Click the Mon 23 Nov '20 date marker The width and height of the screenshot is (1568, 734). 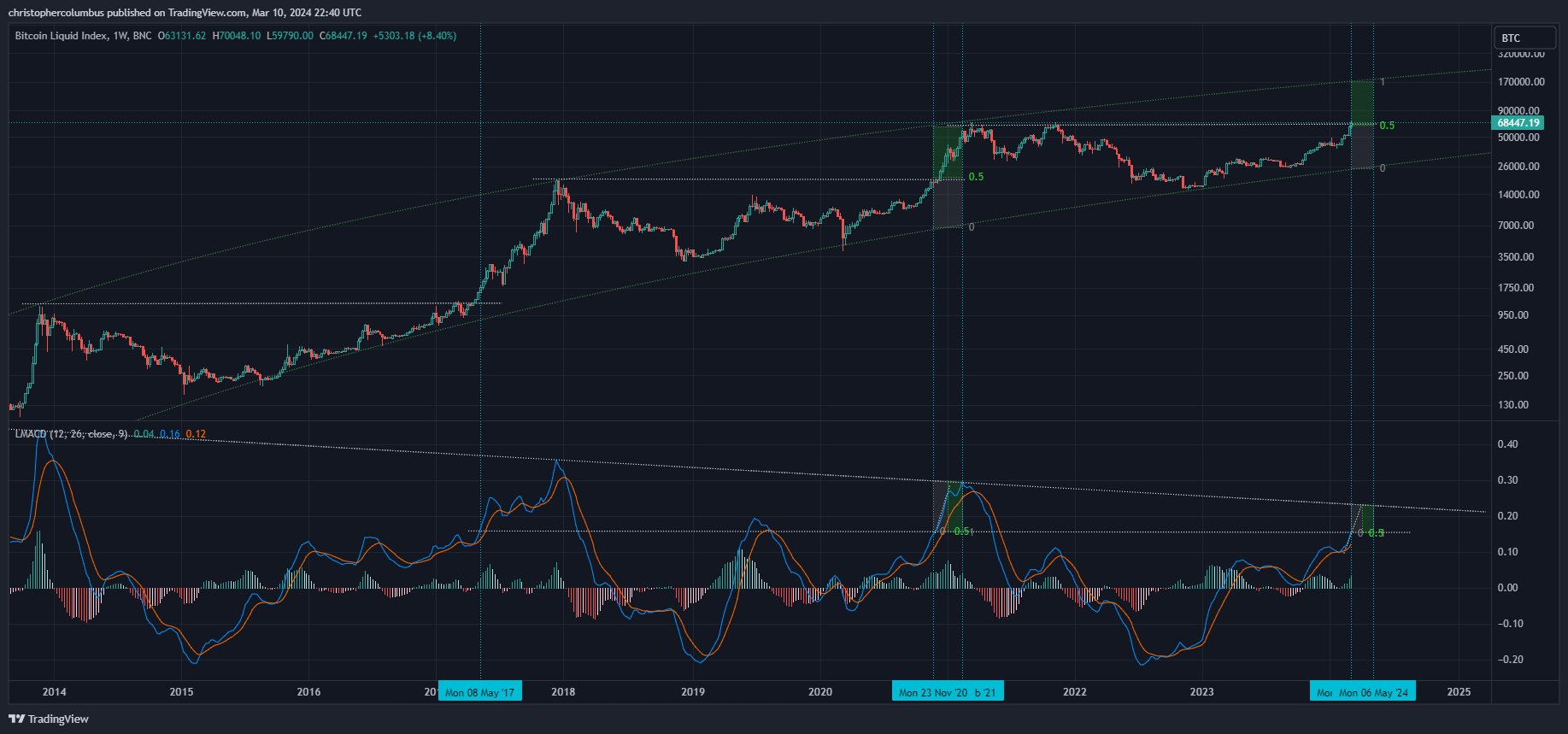click(x=932, y=692)
